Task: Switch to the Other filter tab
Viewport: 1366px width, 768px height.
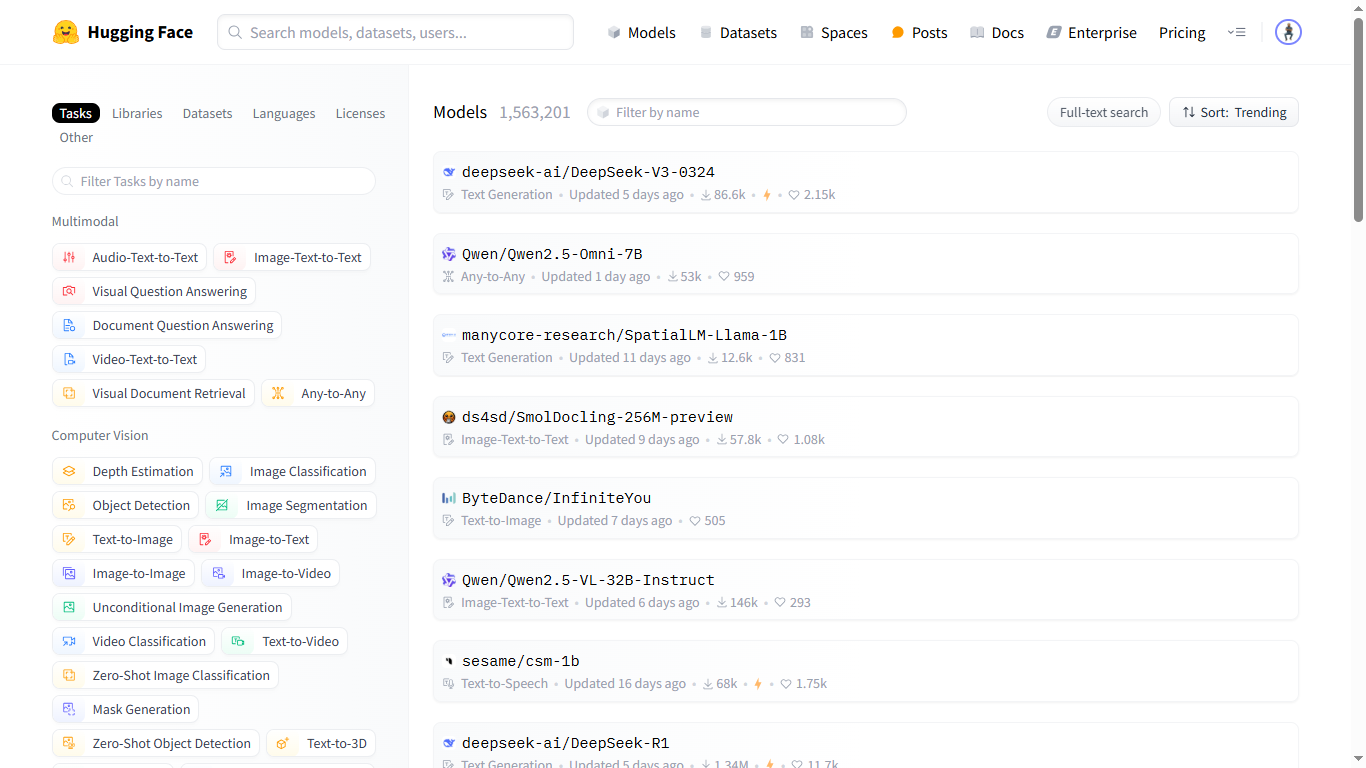Action: pyautogui.click(x=76, y=137)
